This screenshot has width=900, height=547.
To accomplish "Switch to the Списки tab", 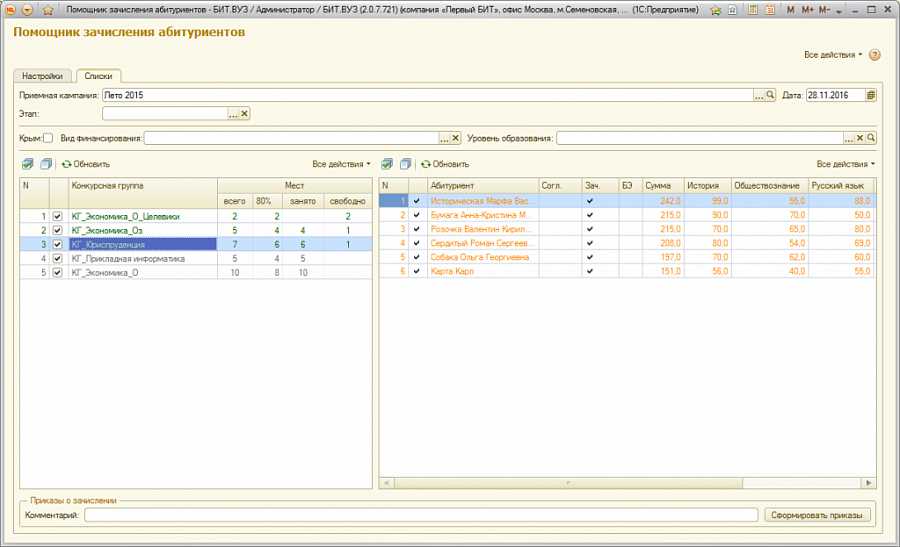I will pos(98,76).
